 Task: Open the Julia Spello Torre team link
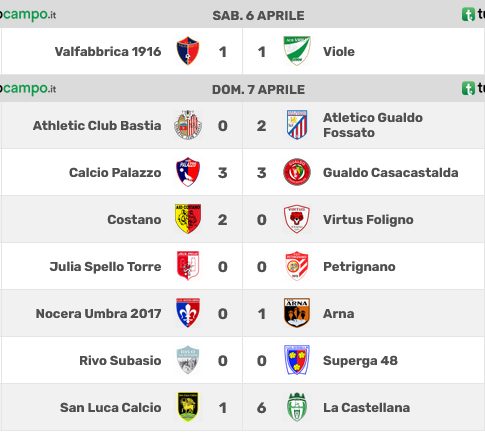click(x=105, y=267)
